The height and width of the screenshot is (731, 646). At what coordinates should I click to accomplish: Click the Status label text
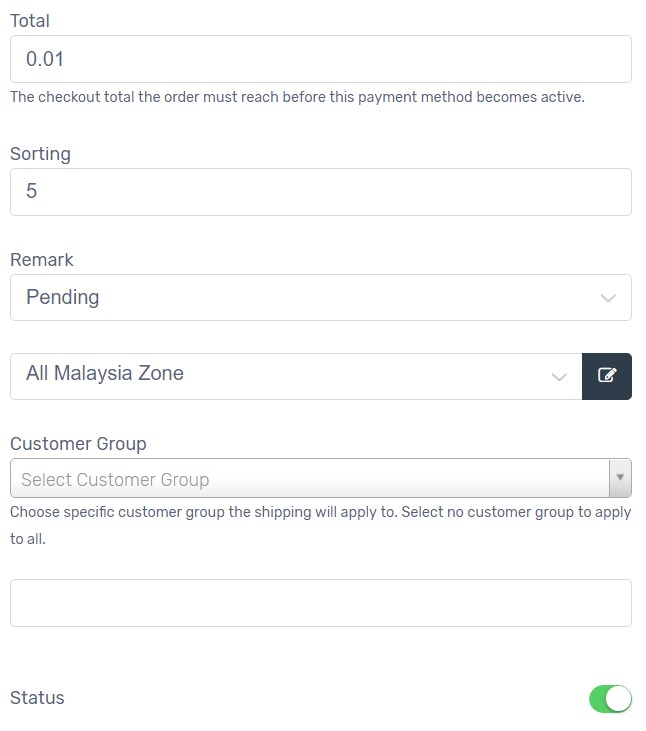37,698
